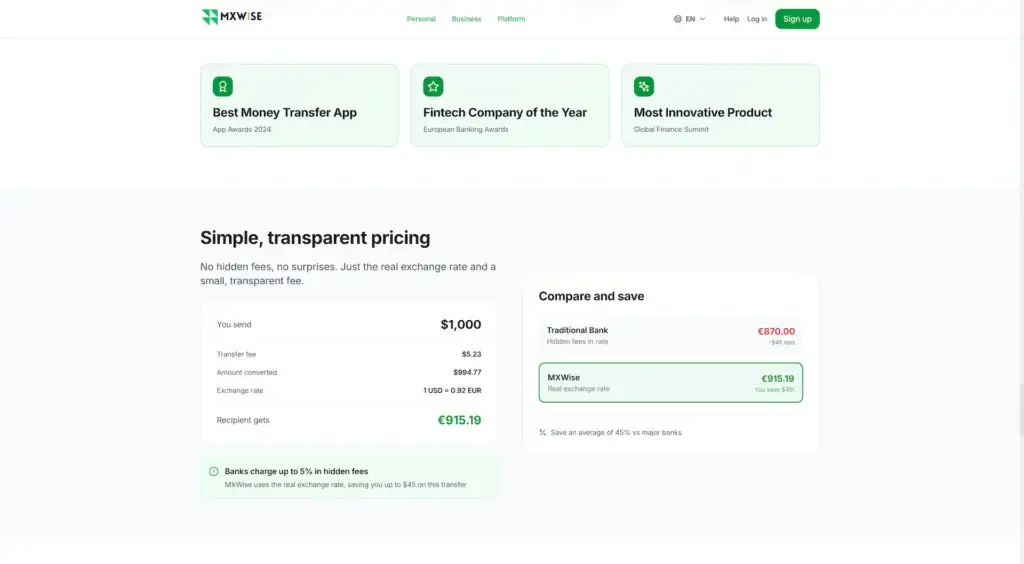1024x564 pixels.
Task: Click the $994.77 amount converted value
Action: (467, 372)
